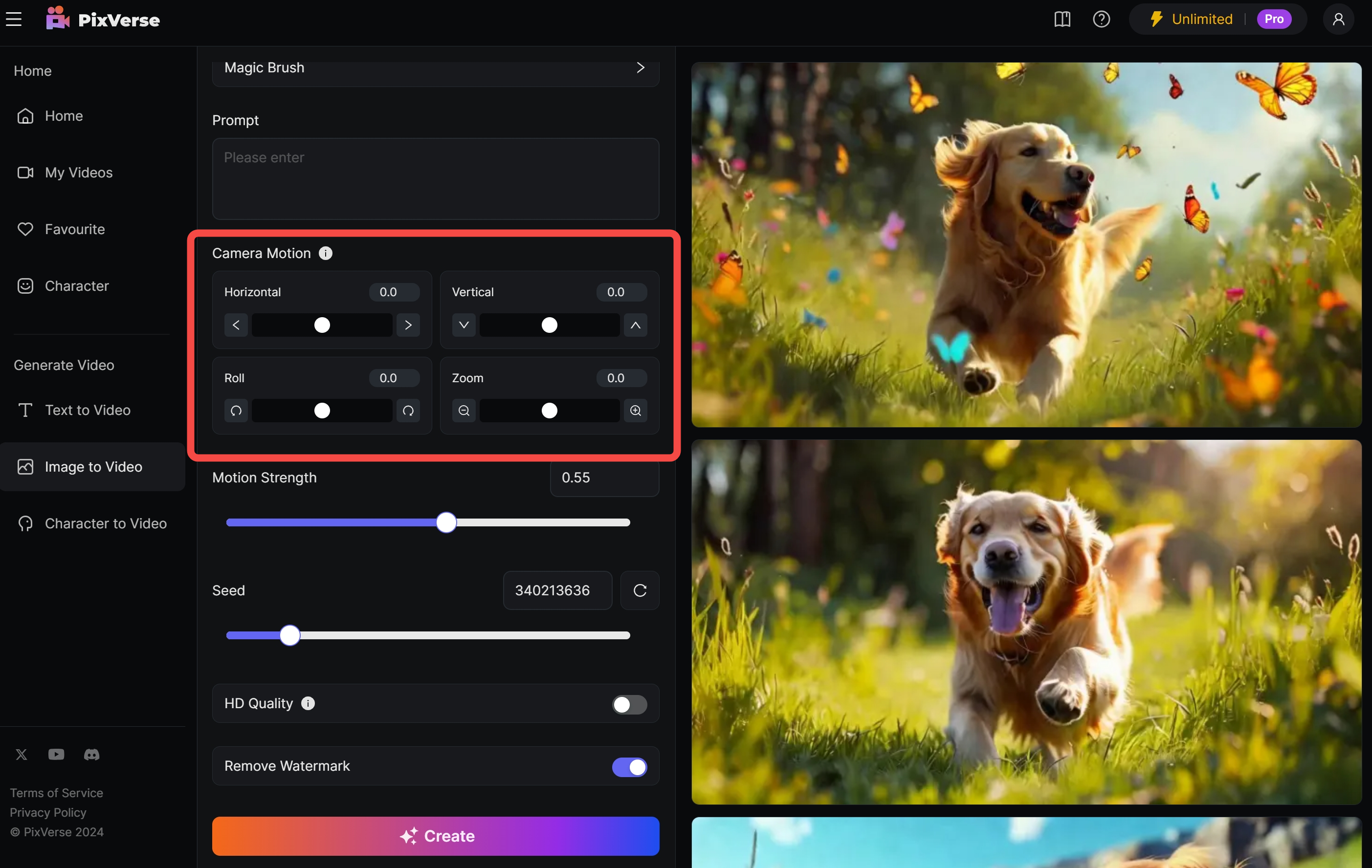The width and height of the screenshot is (1372, 868).
Task: Click the Camera Motion info icon
Action: [x=325, y=254]
